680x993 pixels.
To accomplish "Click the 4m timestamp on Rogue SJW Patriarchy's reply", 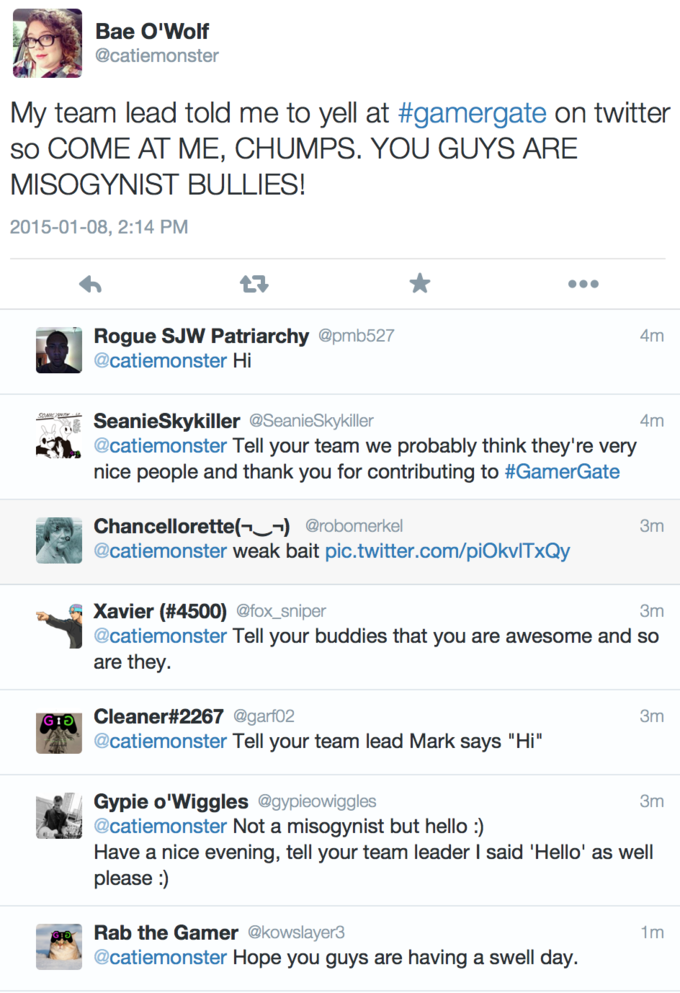I will 653,337.
